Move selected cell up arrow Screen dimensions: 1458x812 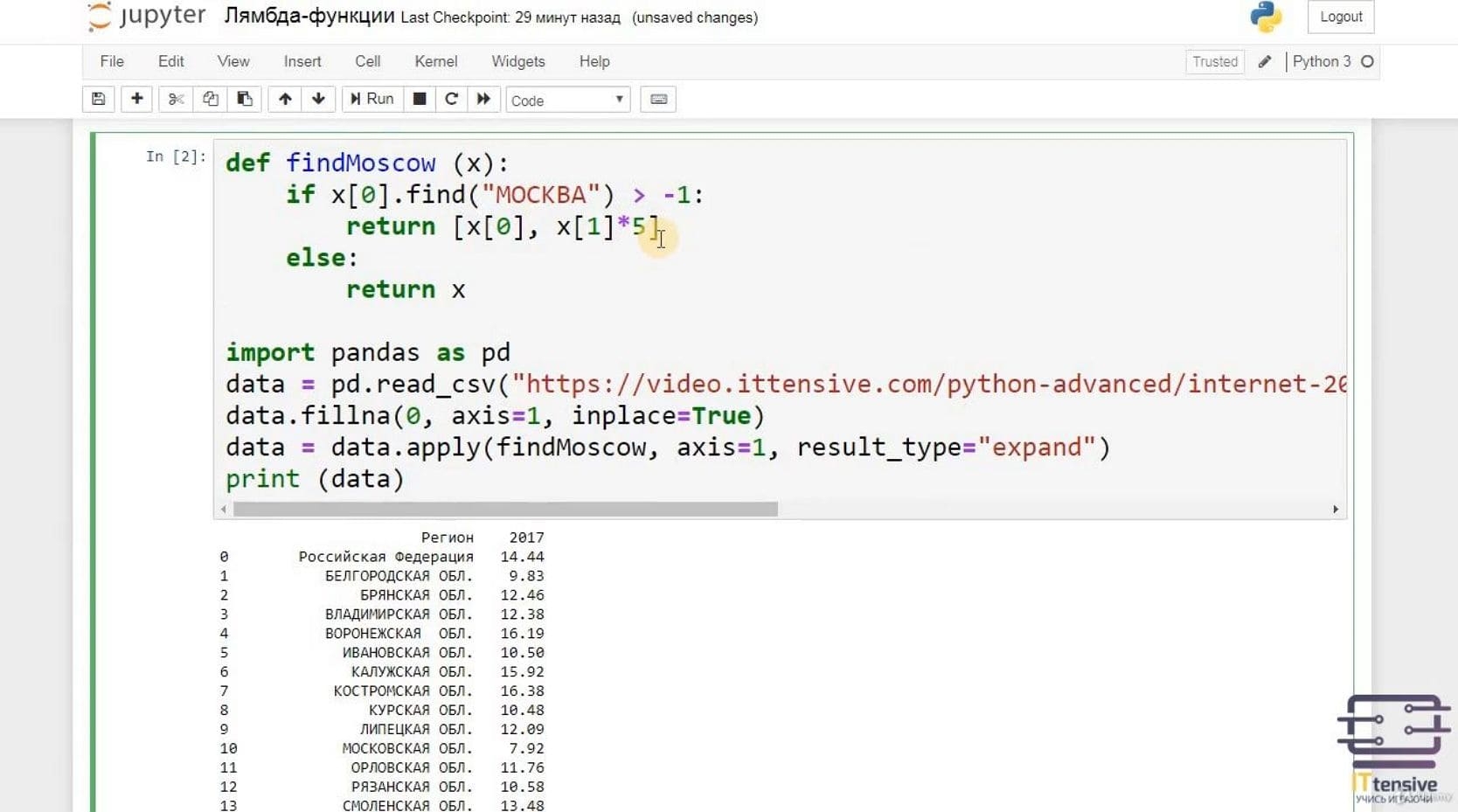click(x=285, y=99)
